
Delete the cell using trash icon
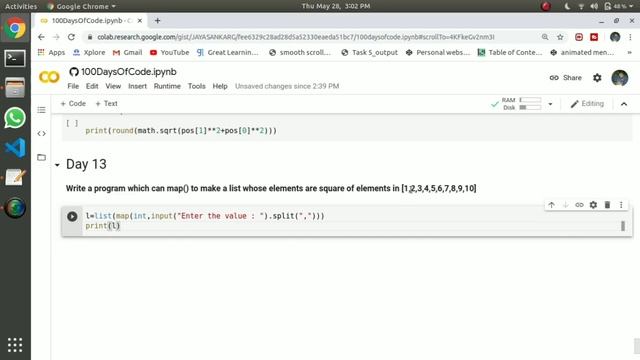pyautogui.click(x=607, y=205)
